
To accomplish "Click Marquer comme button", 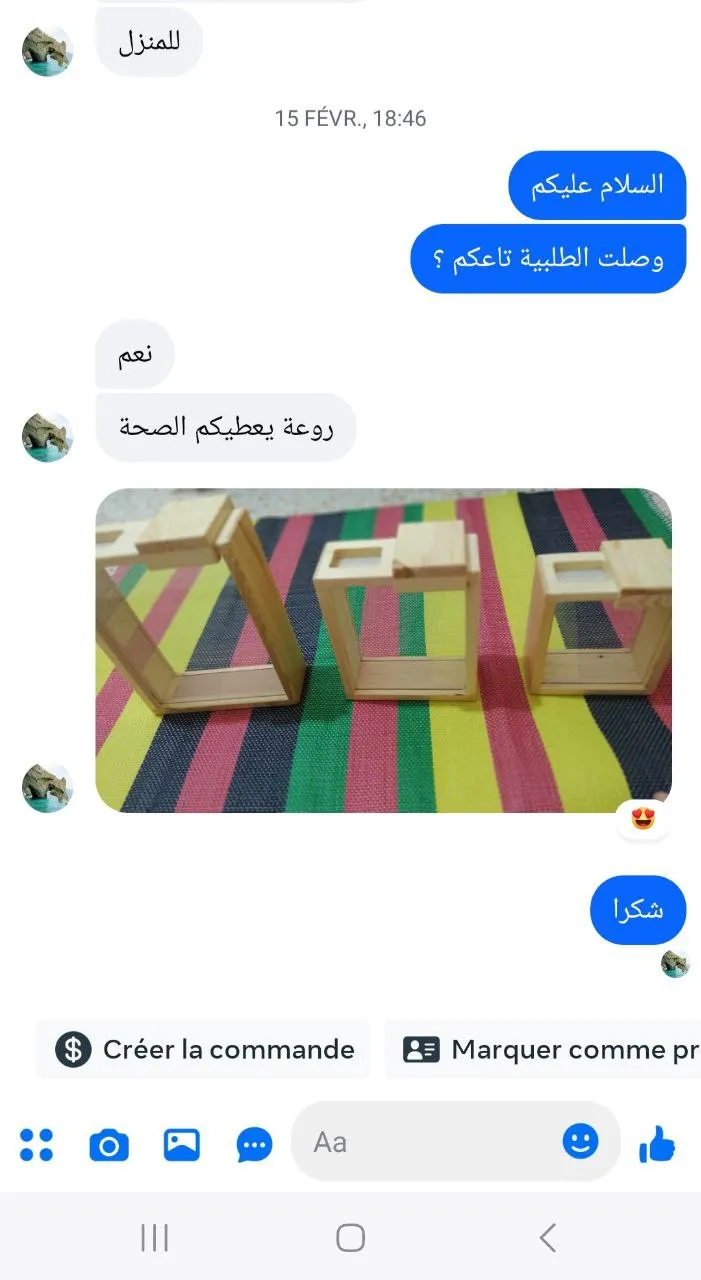I will tap(543, 1049).
